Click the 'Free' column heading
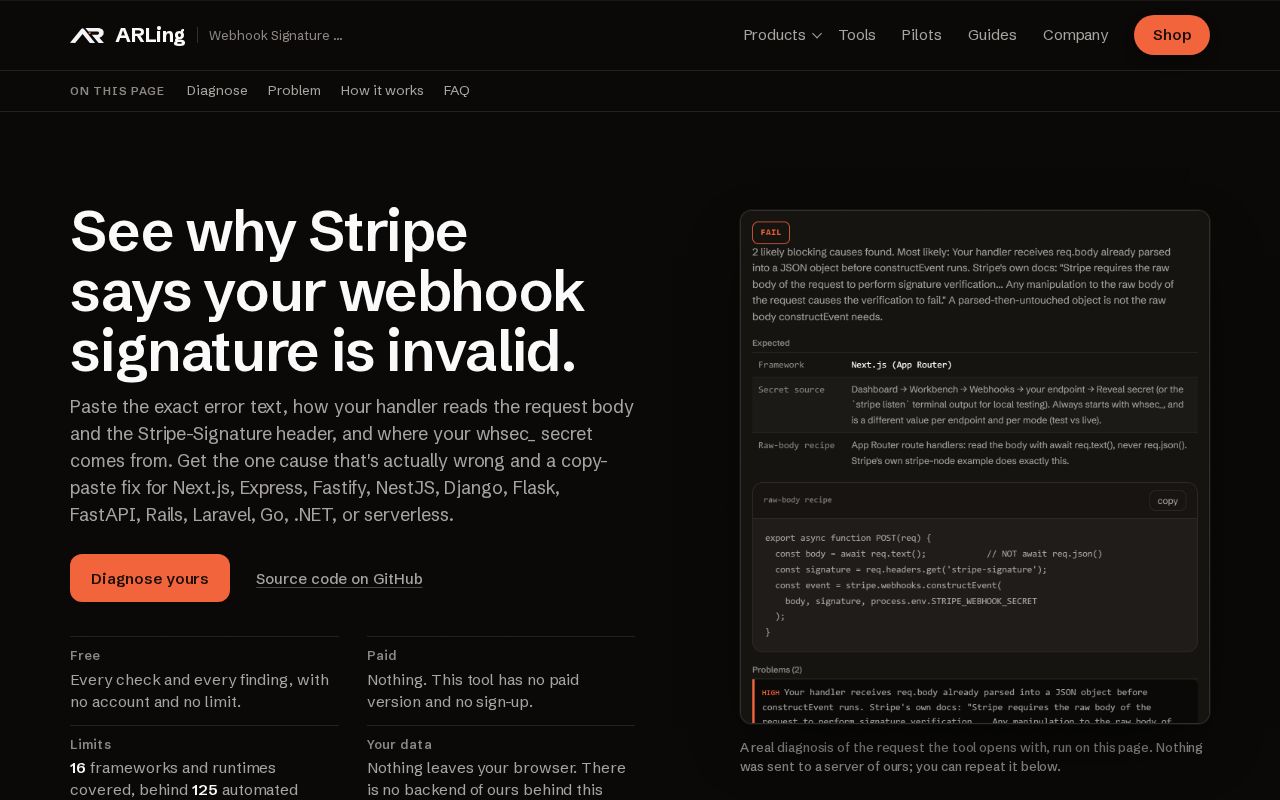This screenshot has height=800, width=1280. tap(85, 655)
